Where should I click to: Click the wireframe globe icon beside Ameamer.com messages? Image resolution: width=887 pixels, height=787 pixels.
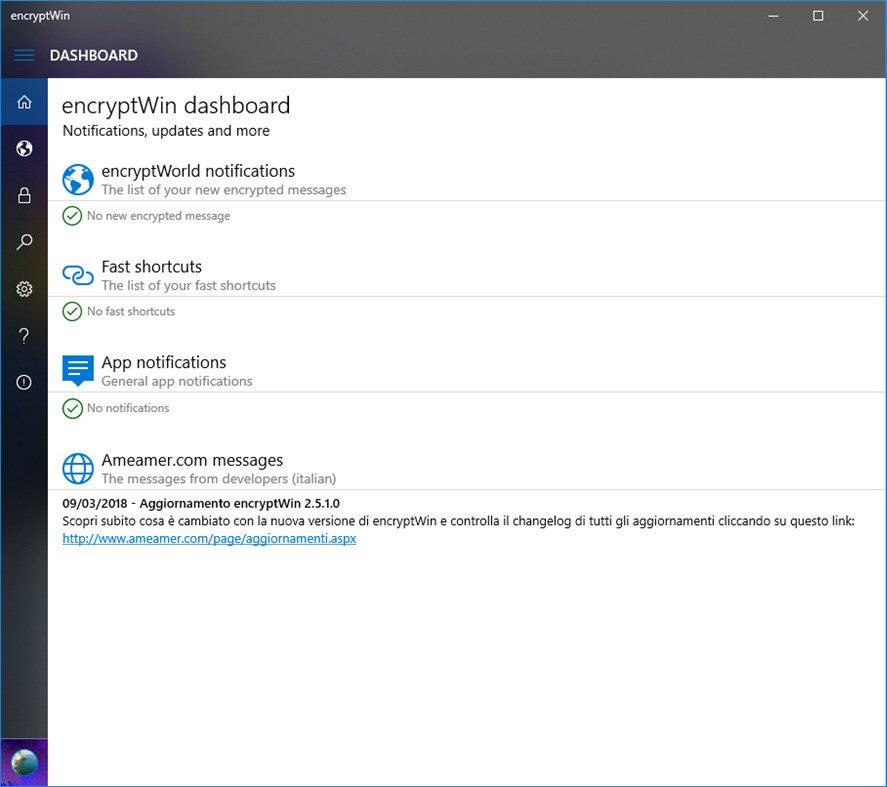77,468
